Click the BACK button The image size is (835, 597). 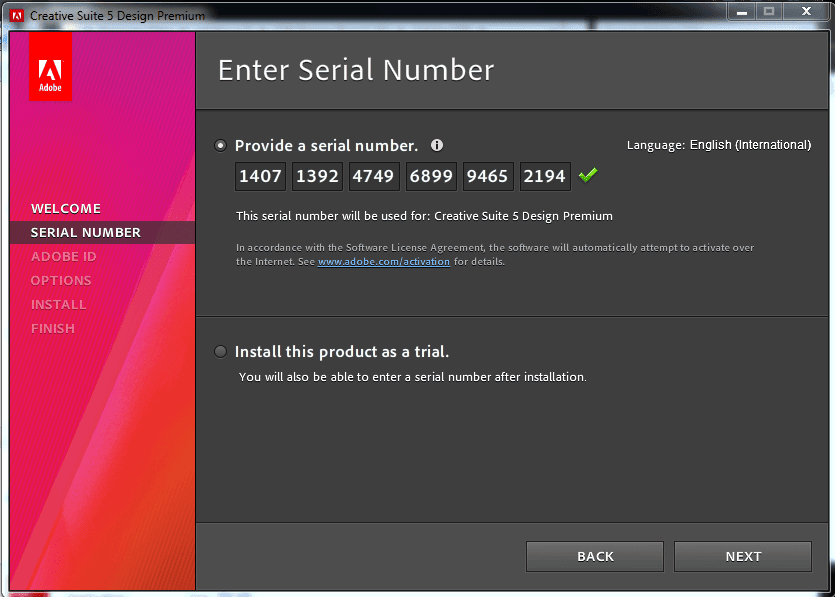coord(595,557)
